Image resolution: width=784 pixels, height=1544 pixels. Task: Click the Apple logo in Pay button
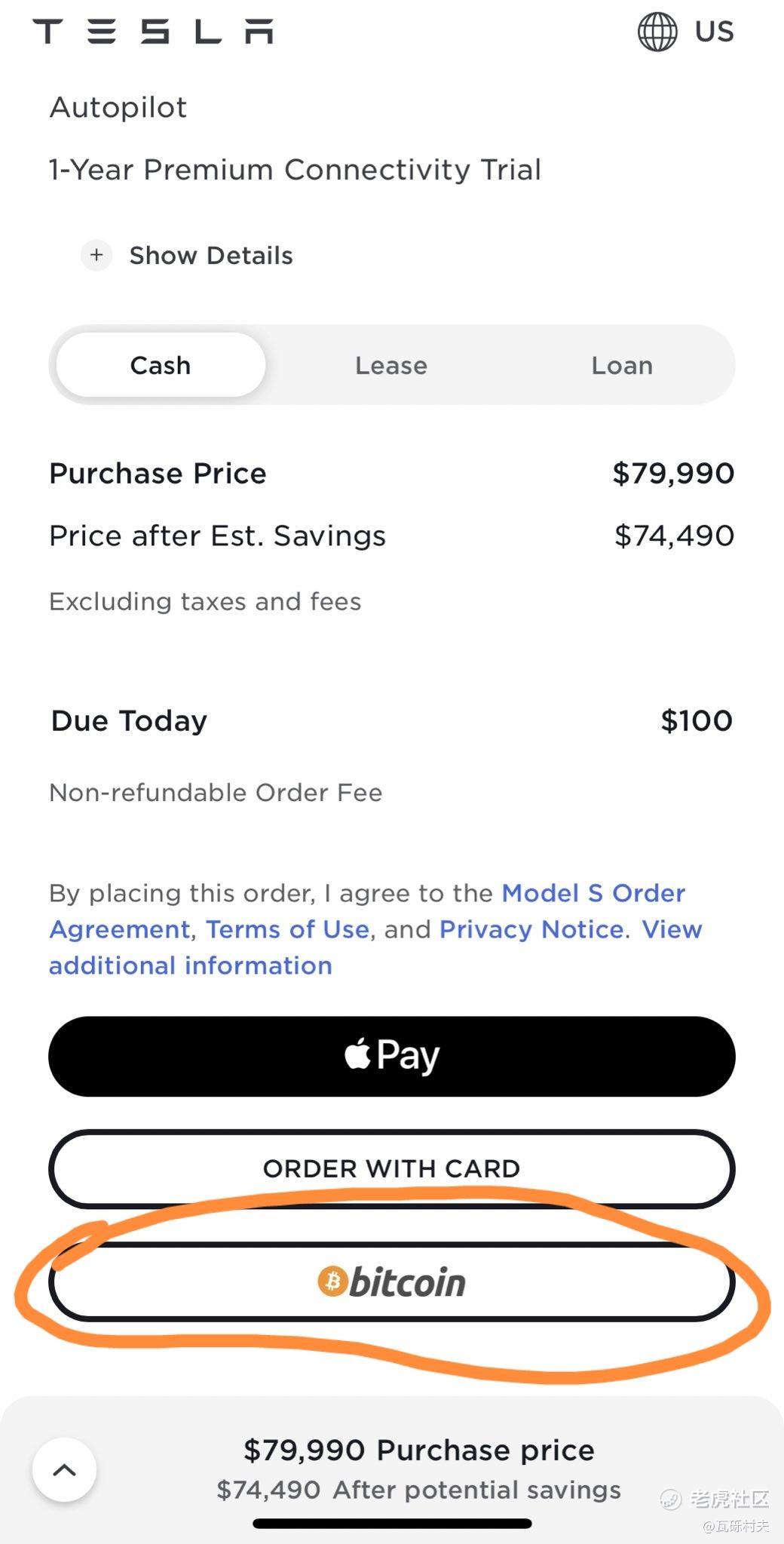pos(358,1053)
